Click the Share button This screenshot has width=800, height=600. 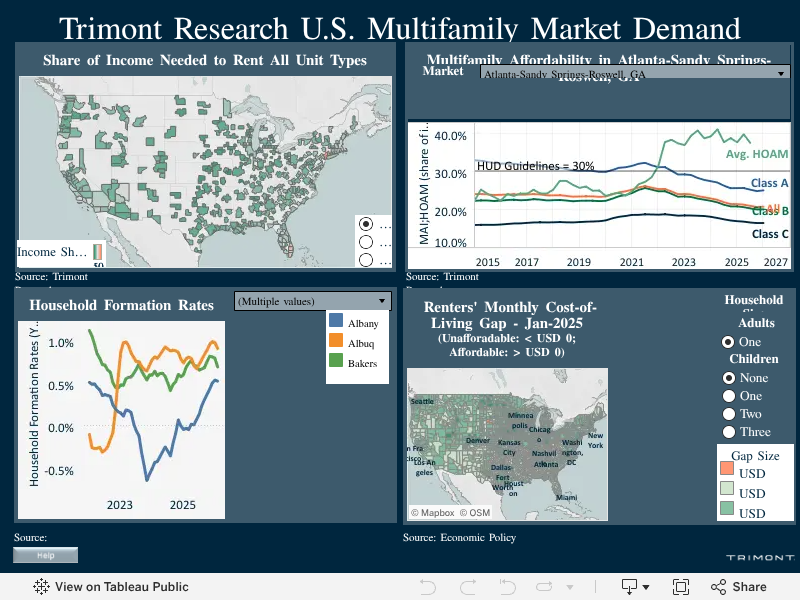(739, 587)
